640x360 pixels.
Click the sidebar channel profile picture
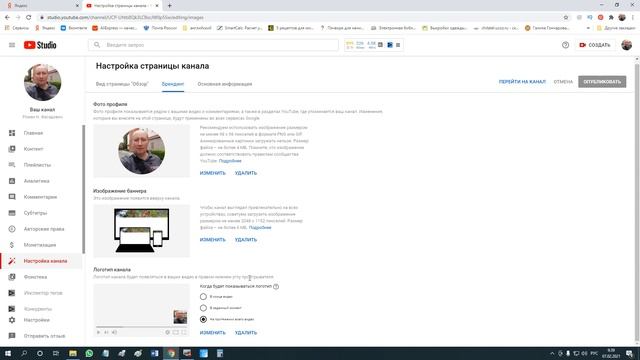click(x=42, y=82)
